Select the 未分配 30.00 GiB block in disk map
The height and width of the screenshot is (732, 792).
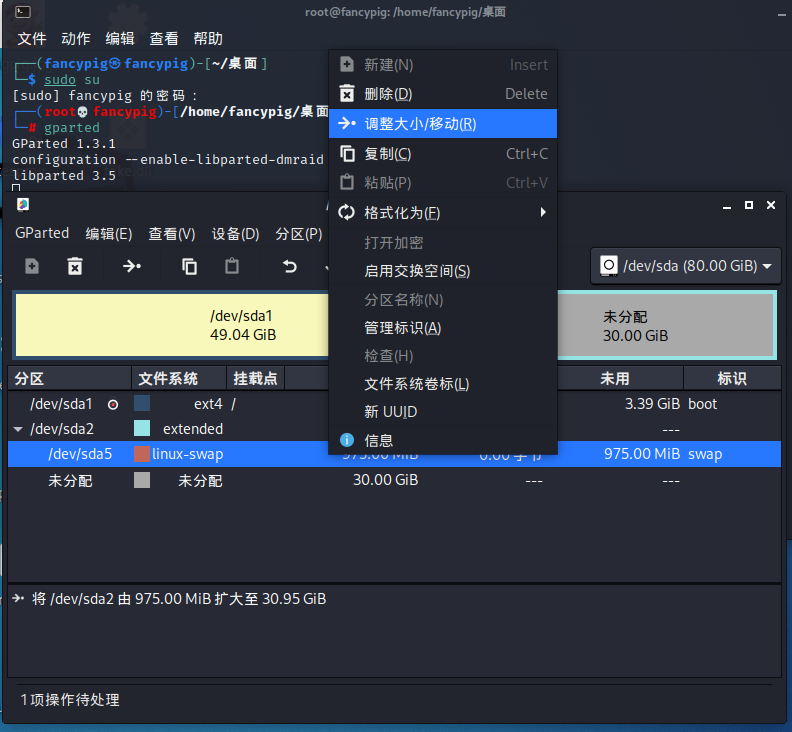pos(666,326)
